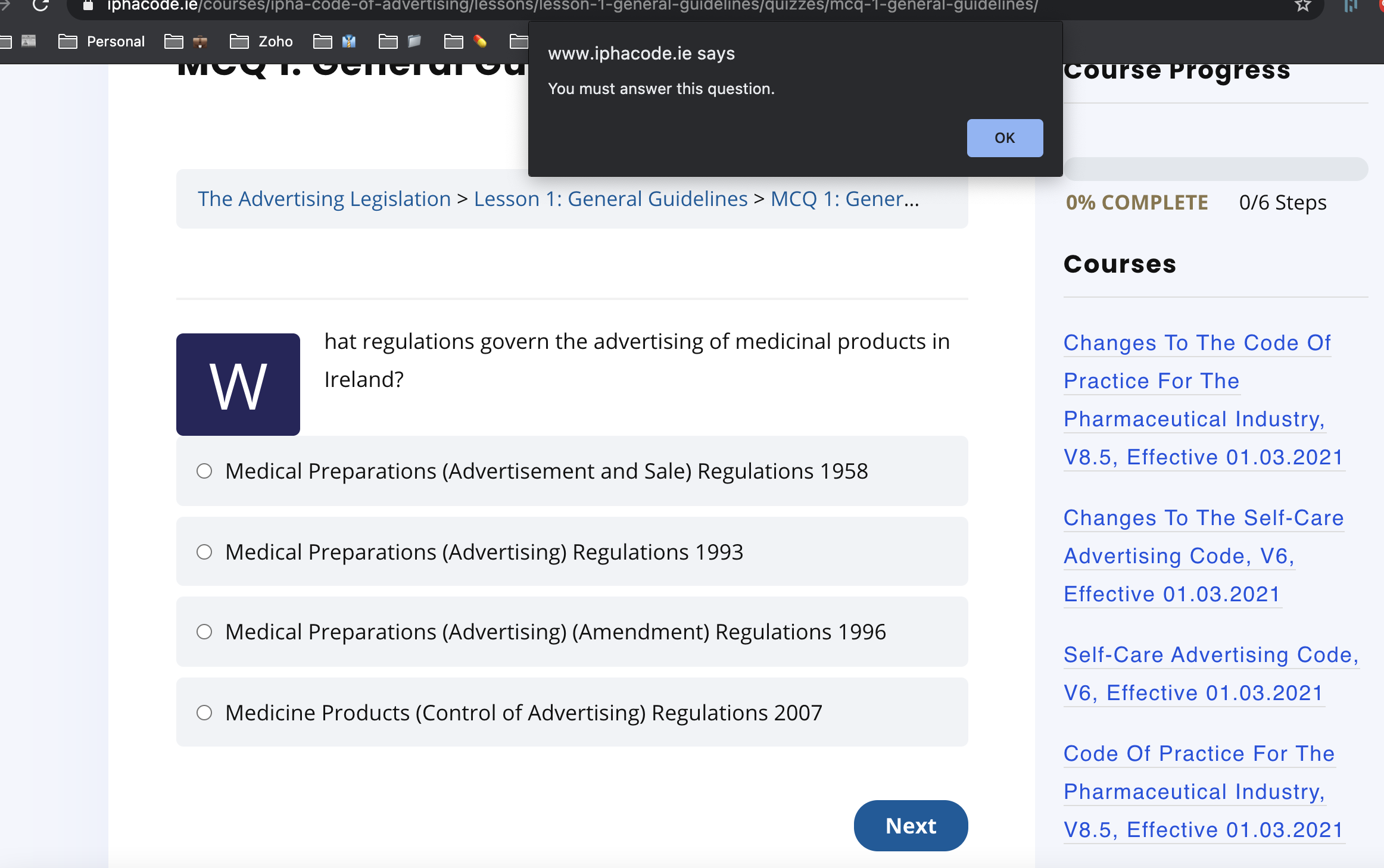Select Medical Preparations (Advertising) Regulations 1993
This screenshot has height=868, width=1384.
(204, 552)
